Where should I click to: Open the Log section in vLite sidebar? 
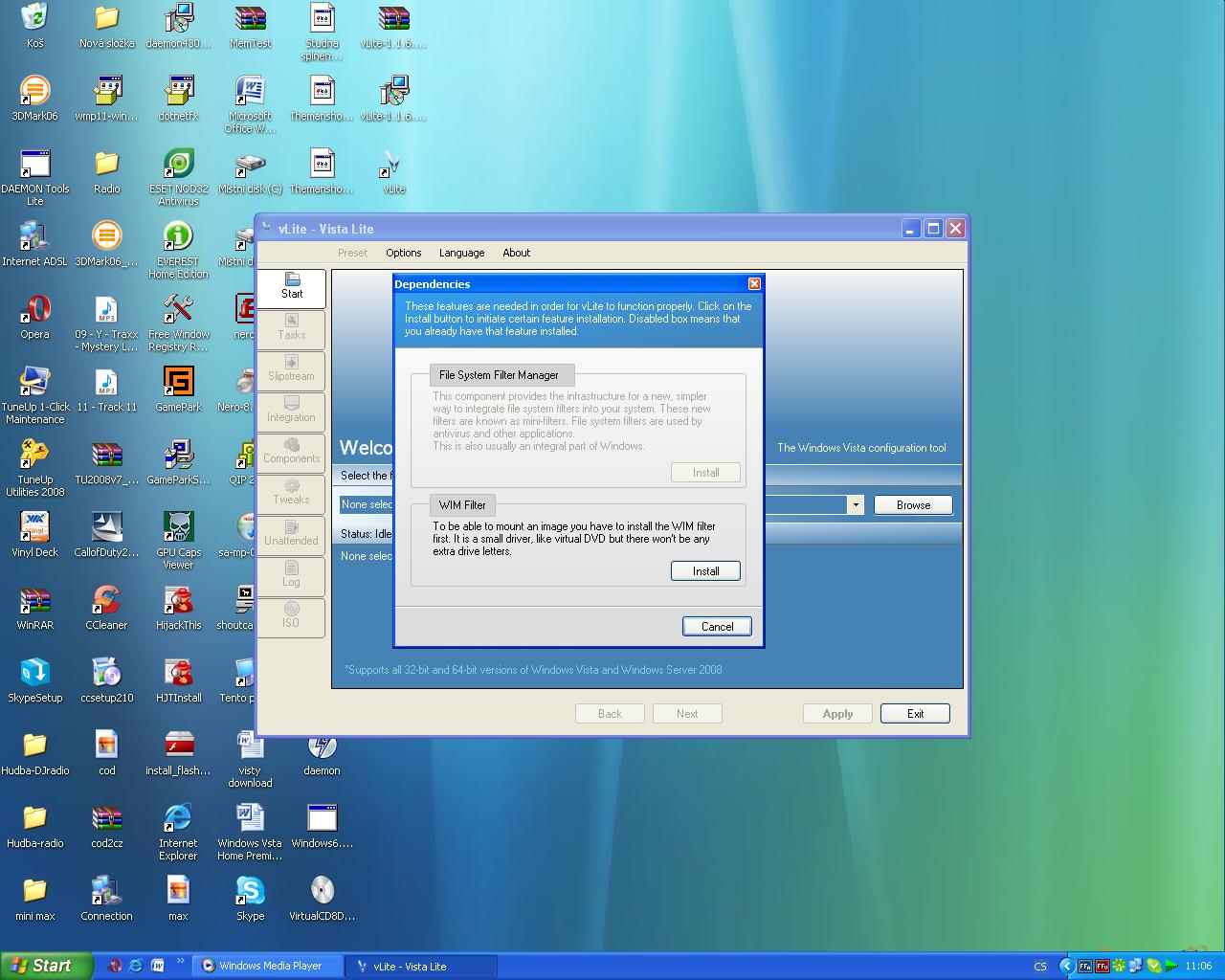292,577
